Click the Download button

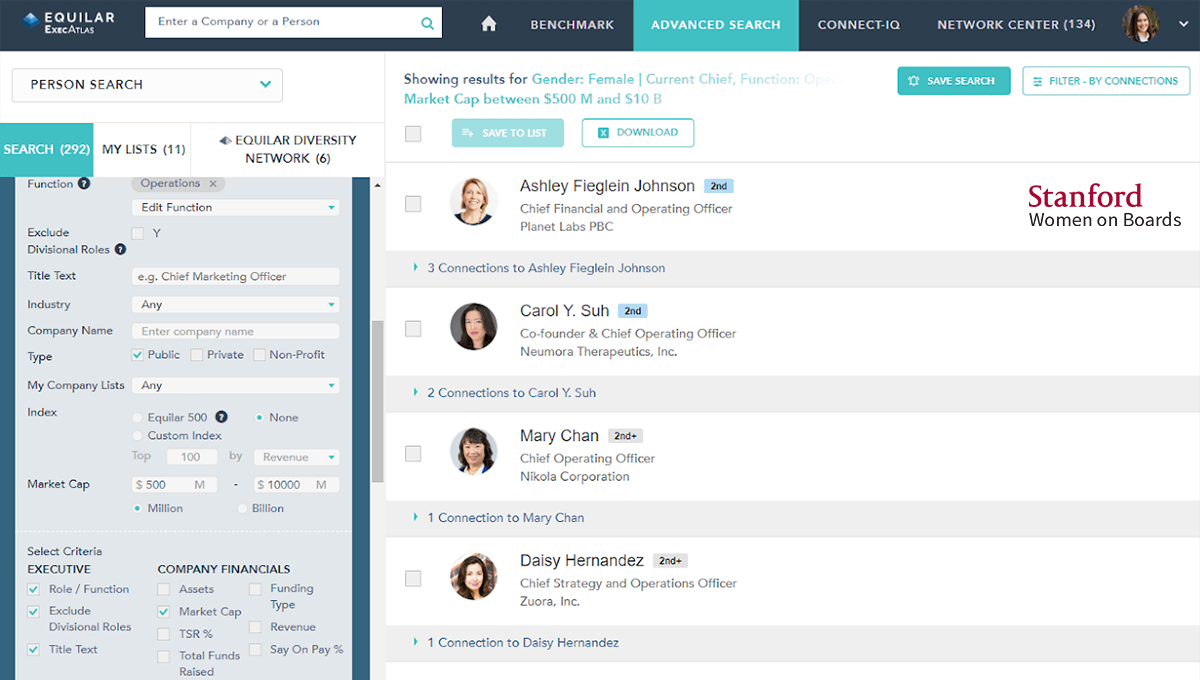[637, 132]
